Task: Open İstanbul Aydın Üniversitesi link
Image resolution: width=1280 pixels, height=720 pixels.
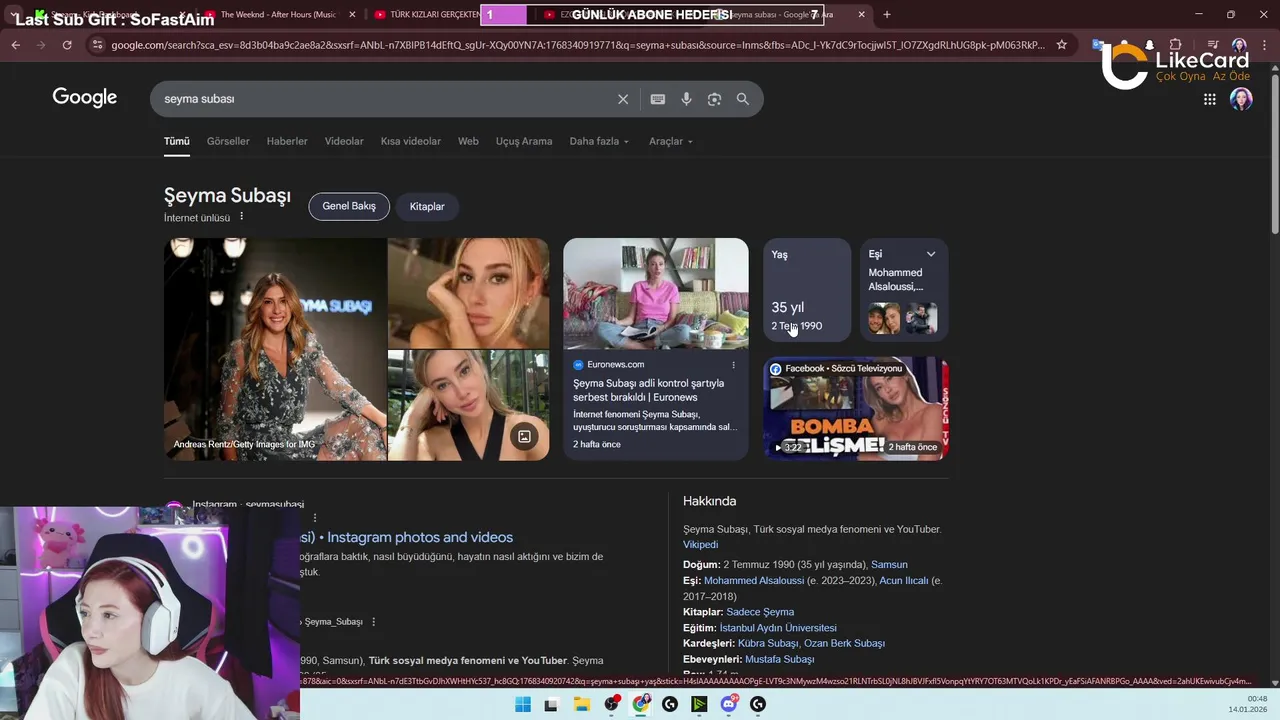Action: pyautogui.click(x=778, y=628)
